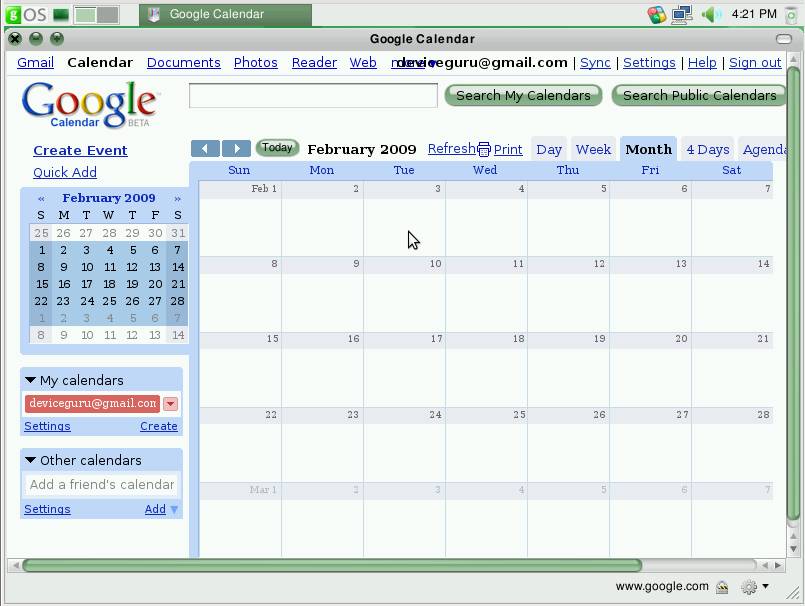Click the green desktop icon beside gOS logo
Viewport: 805px width, 606px height.
[61, 14]
